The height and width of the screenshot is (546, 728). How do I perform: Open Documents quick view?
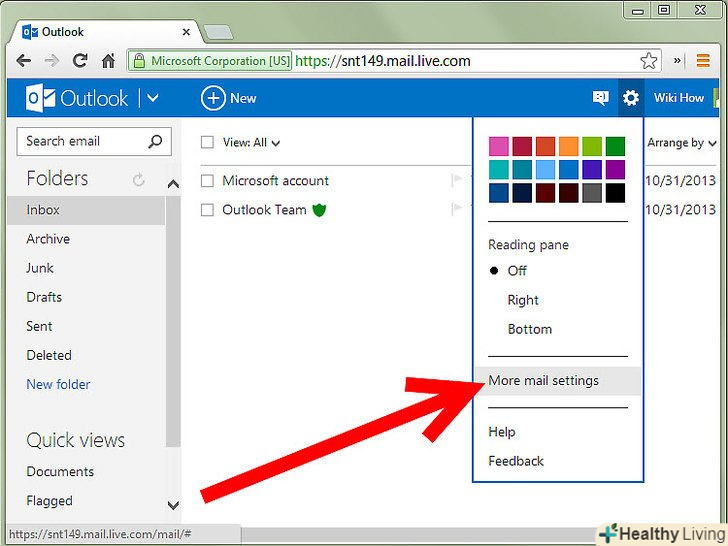[60, 472]
